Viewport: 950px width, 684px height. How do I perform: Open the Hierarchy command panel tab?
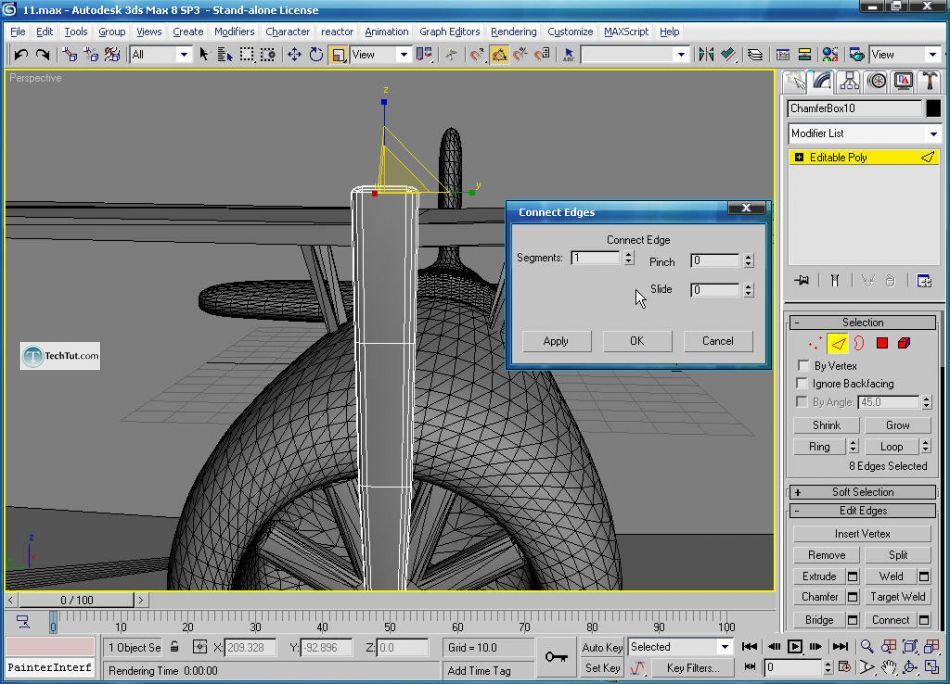pyautogui.click(x=849, y=81)
